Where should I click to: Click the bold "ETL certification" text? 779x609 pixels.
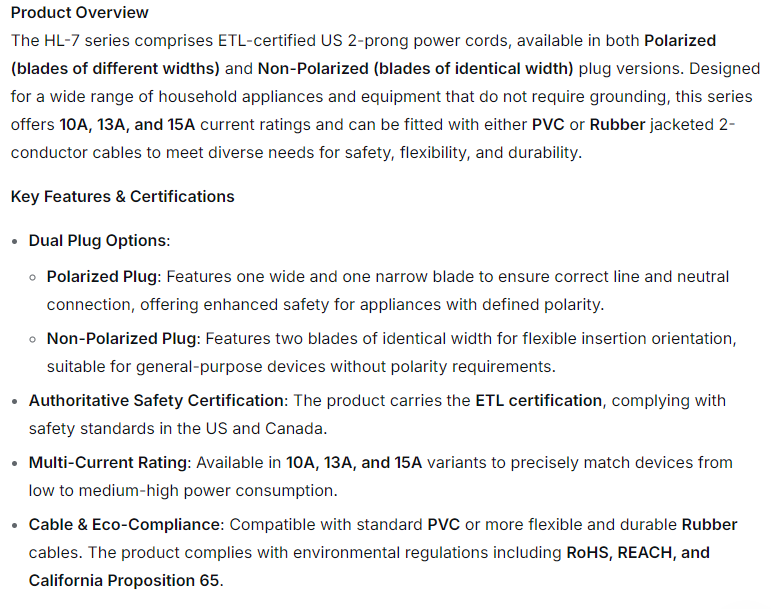(538, 400)
